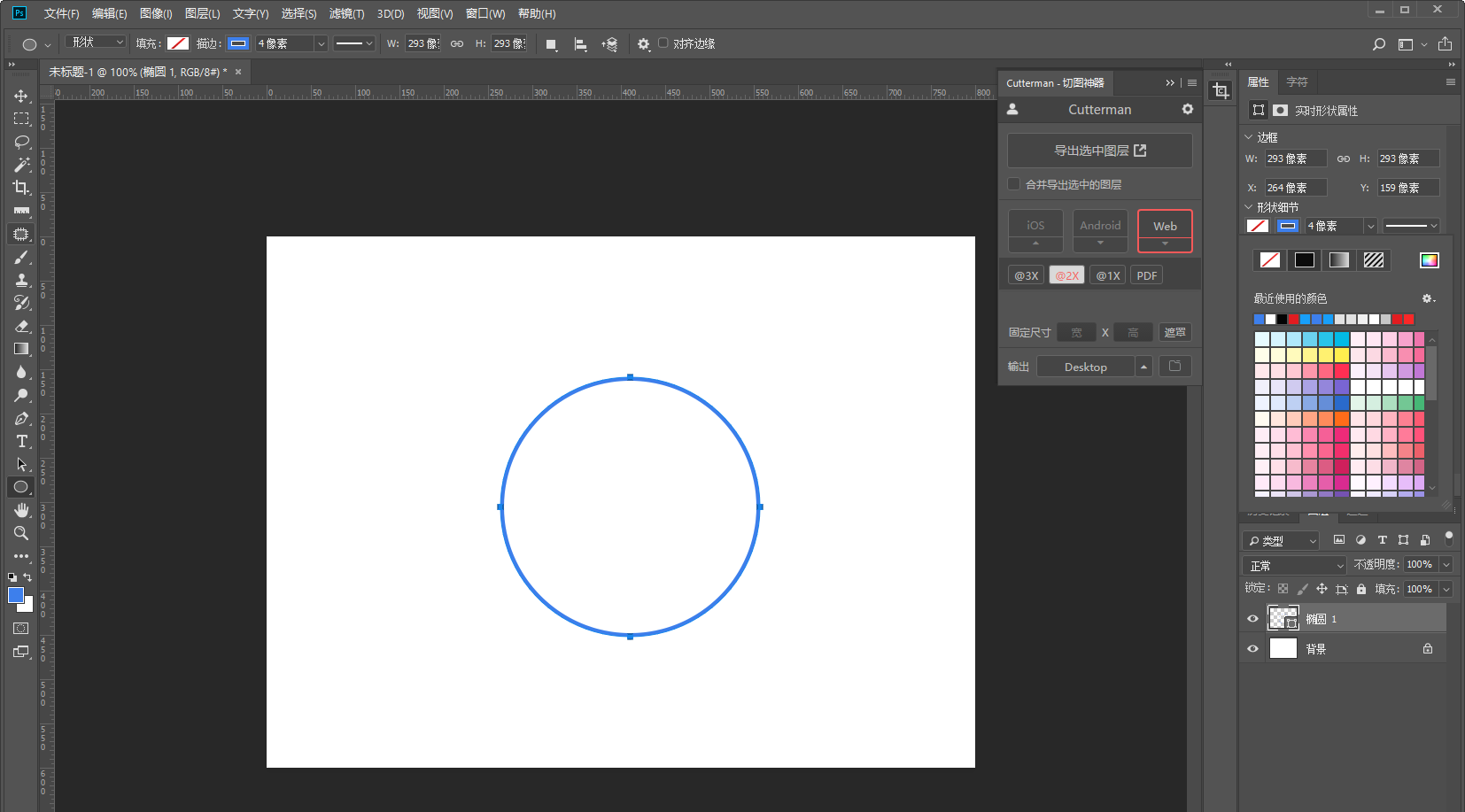Hide the 背景 layer
This screenshot has width=1465, height=812.
tap(1252, 649)
